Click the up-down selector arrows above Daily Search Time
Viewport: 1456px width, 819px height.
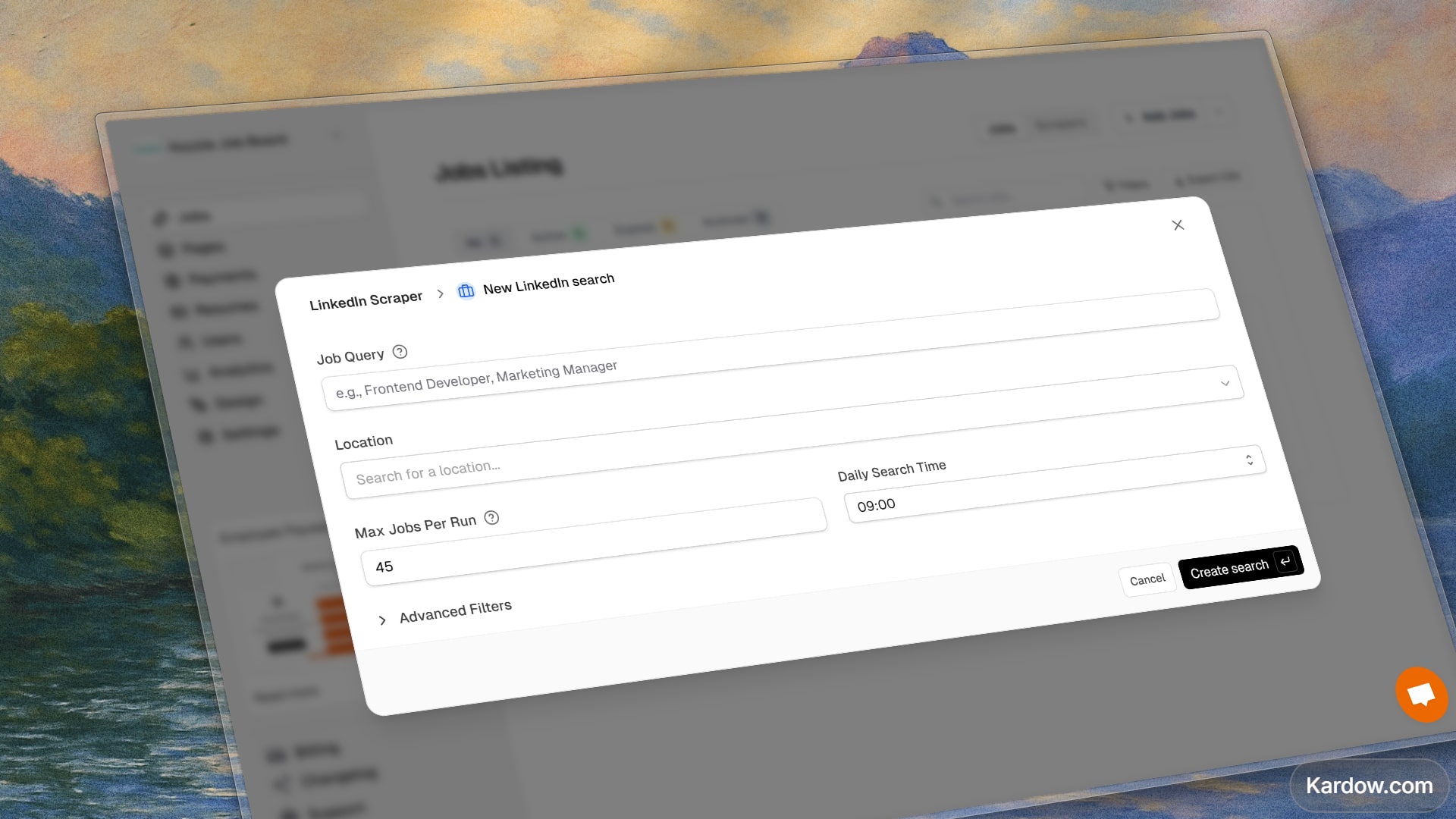(x=1249, y=460)
